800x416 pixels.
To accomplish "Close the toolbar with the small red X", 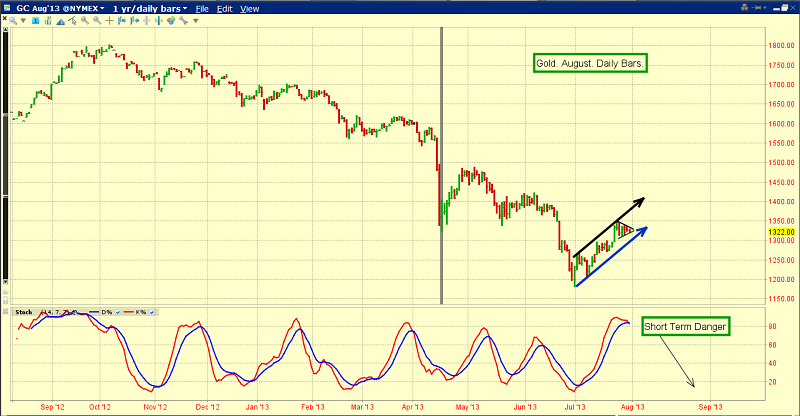I will pyautogui.click(x=5, y=18).
